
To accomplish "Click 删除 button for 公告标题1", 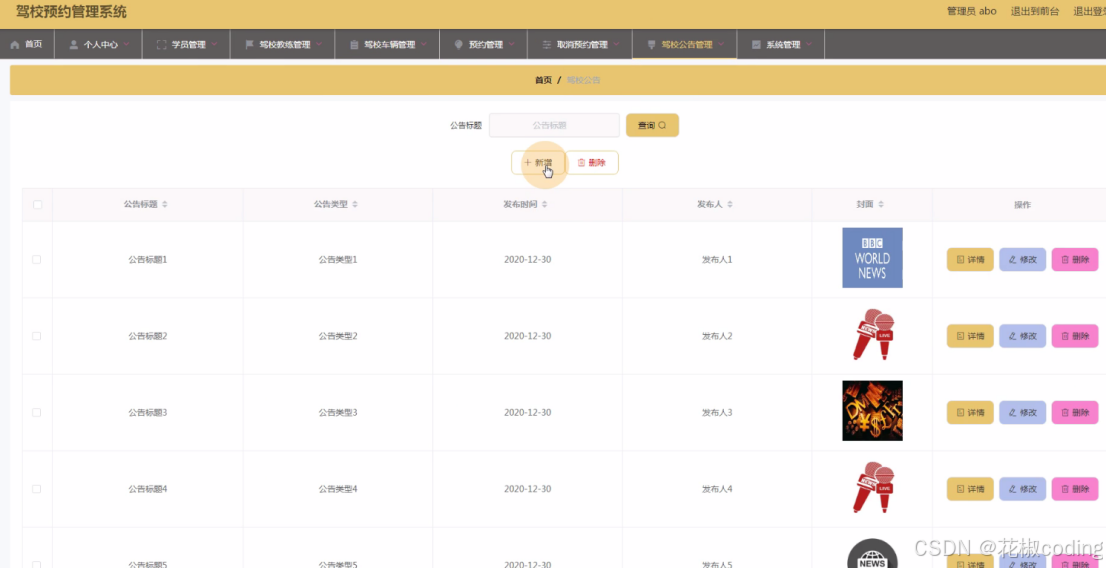I will (x=1075, y=260).
